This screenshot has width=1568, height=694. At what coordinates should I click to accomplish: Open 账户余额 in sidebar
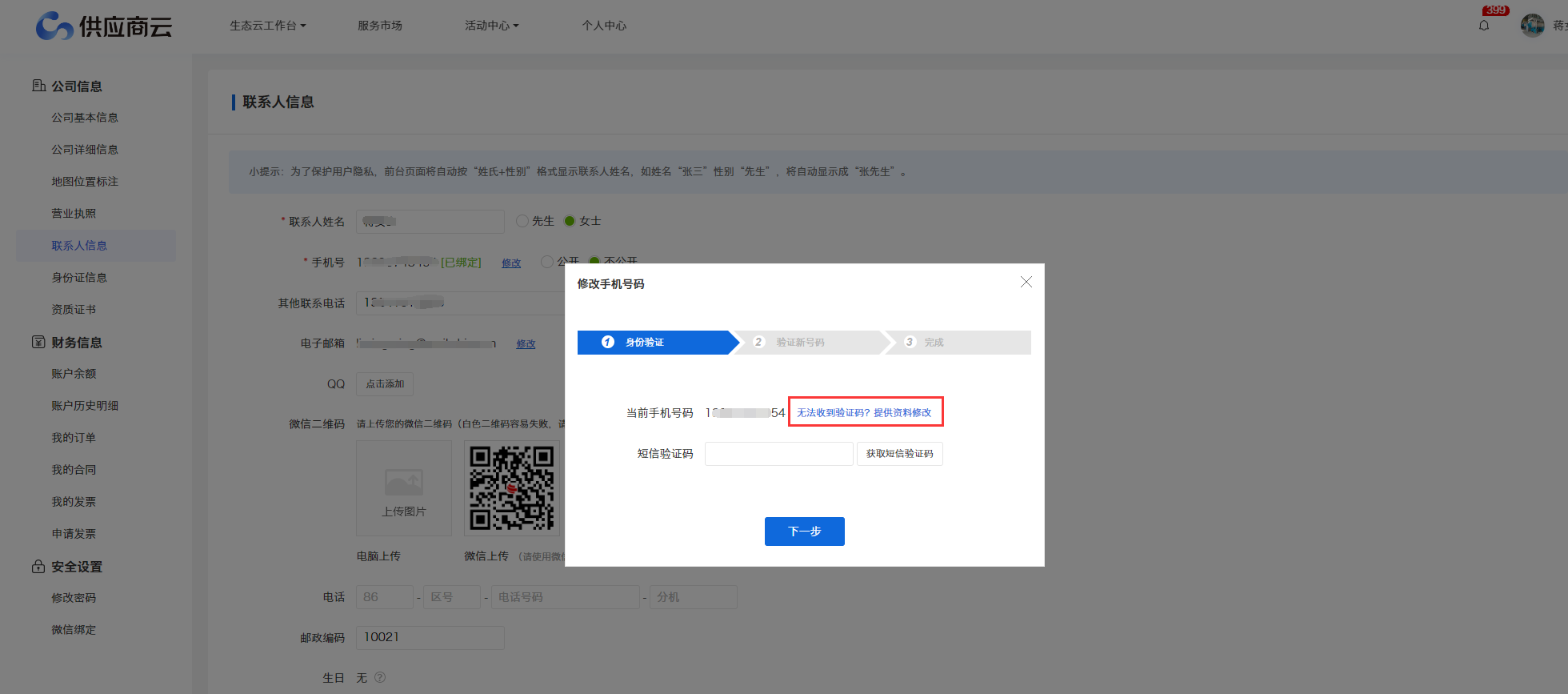pyautogui.click(x=74, y=374)
